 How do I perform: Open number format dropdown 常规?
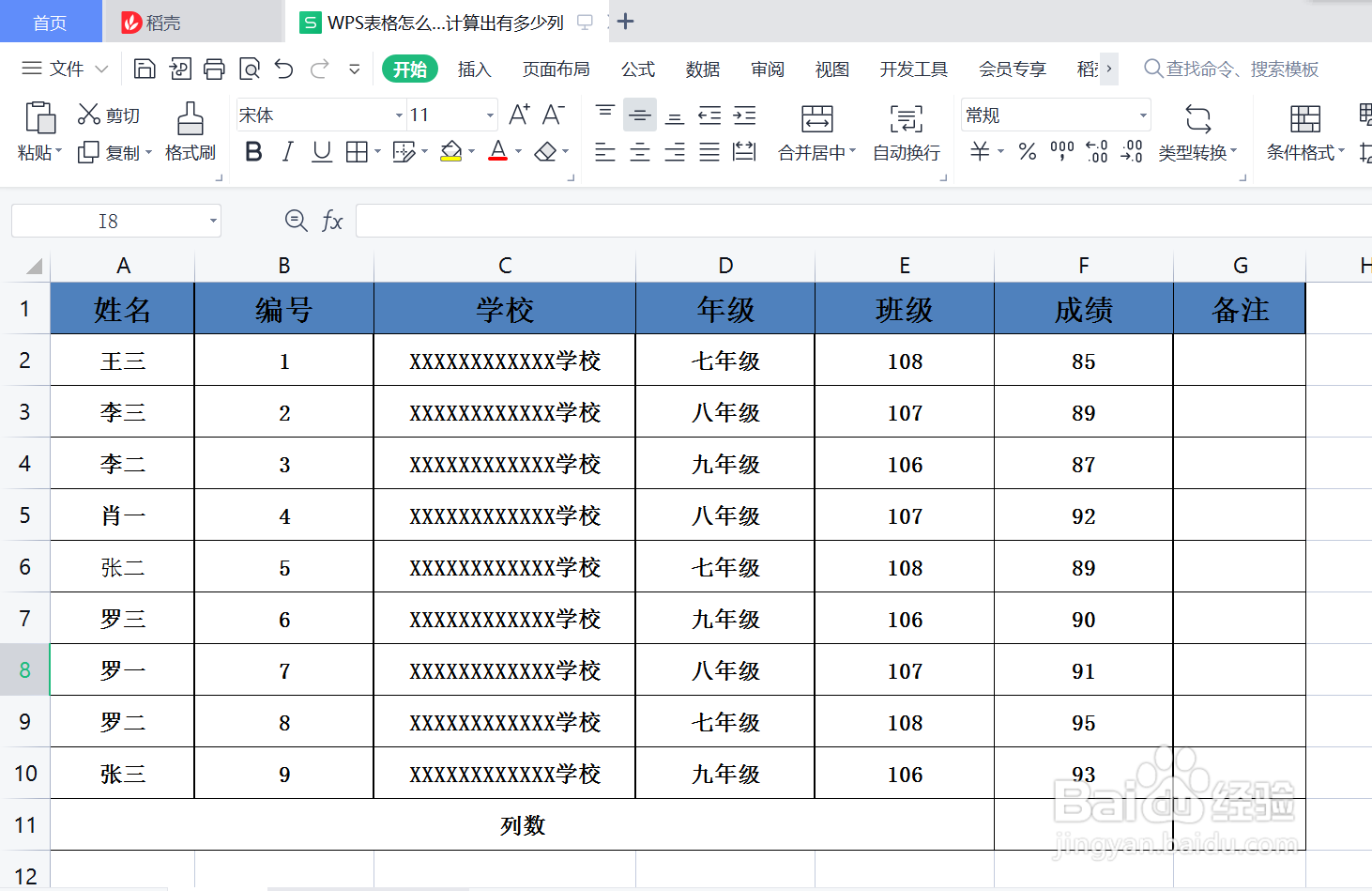[1143, 115]
